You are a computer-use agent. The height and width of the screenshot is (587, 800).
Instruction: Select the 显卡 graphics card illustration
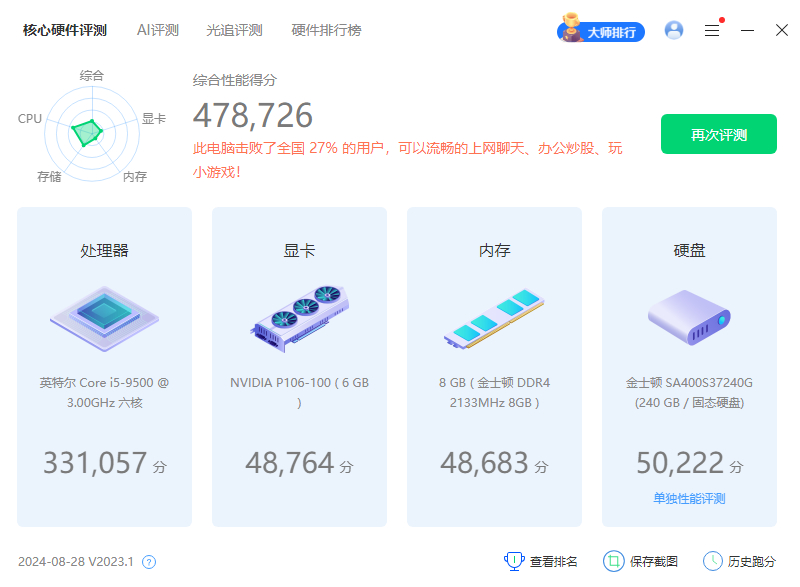299,319
